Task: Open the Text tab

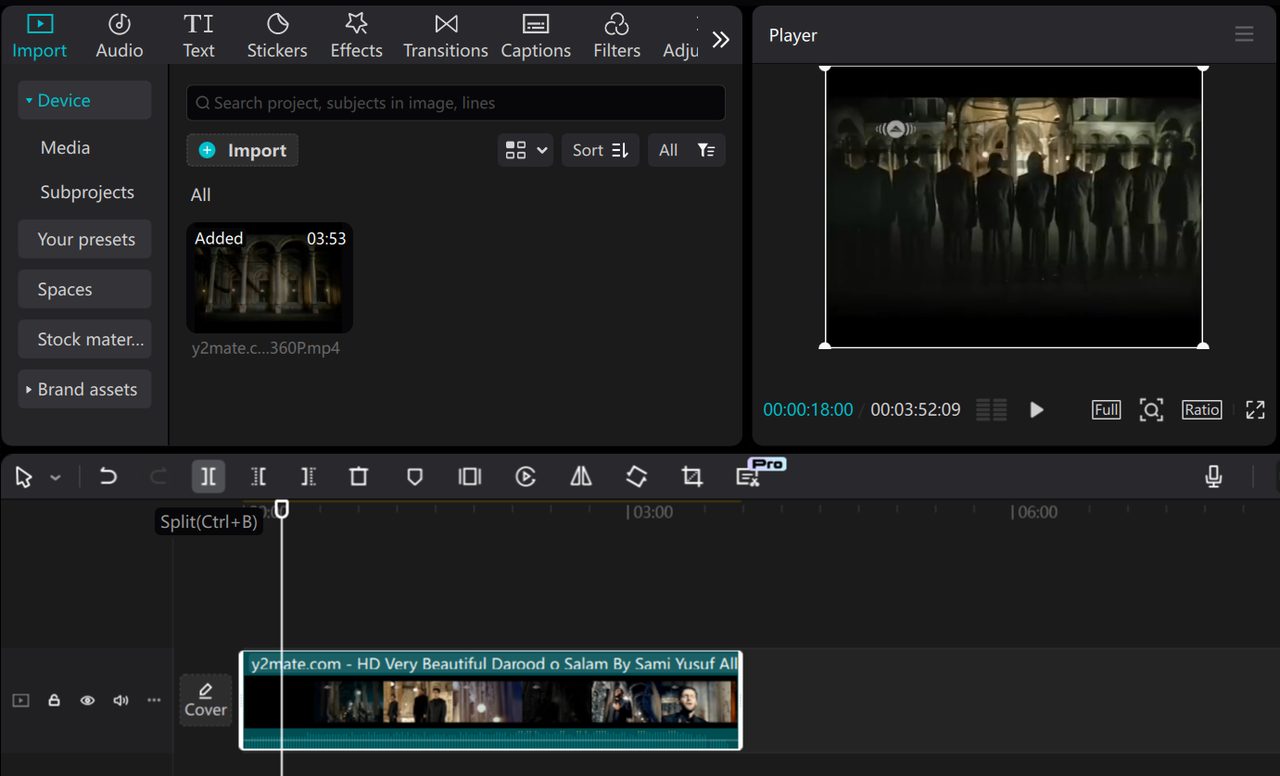Action: 198,36
